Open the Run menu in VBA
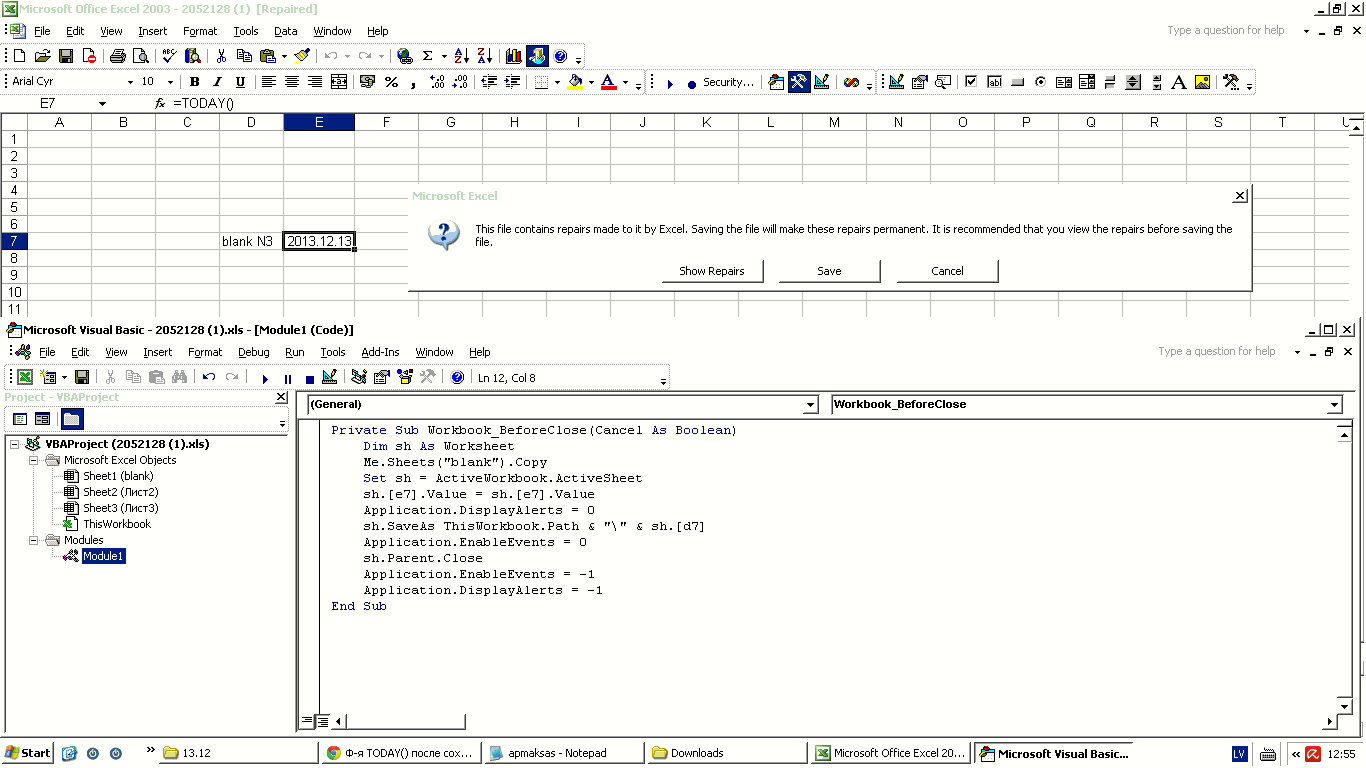Viewport: 1366px width, 768px height. coord(295,352)
